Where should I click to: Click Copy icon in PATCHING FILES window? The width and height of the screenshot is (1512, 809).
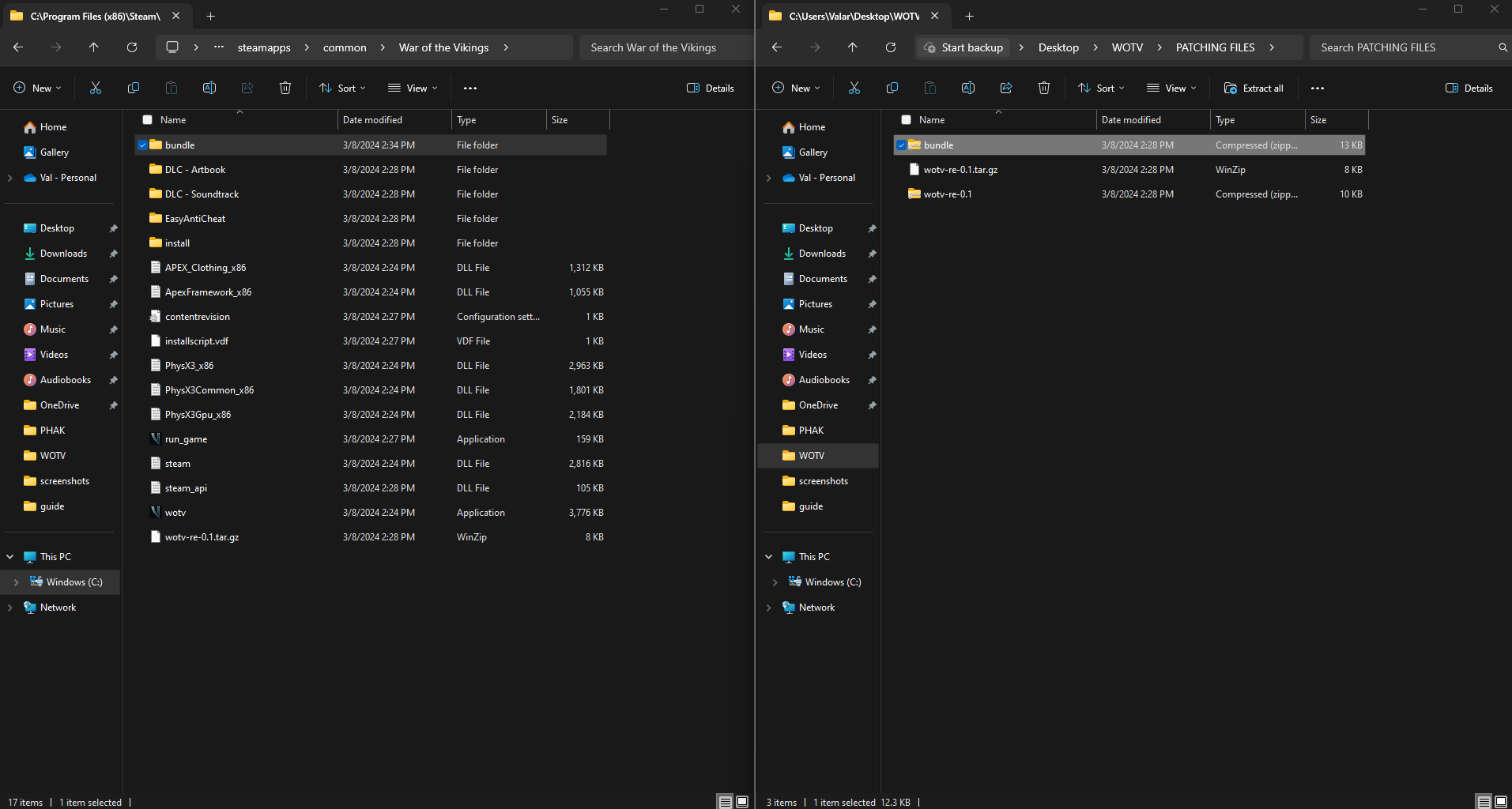pyautogui.click(x=892, y=88)
